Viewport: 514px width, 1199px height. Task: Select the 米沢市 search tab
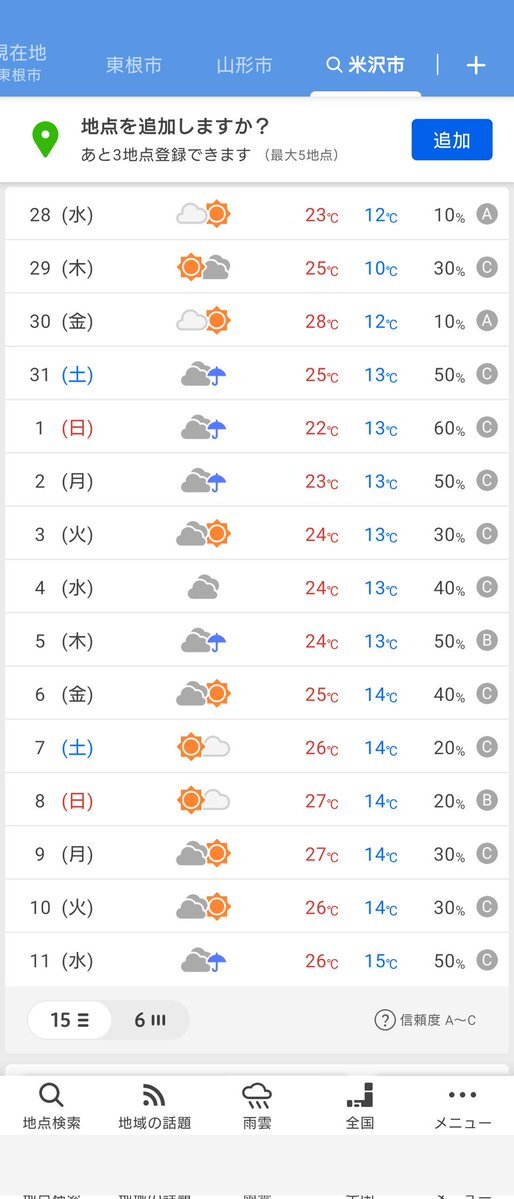point(366,65)
